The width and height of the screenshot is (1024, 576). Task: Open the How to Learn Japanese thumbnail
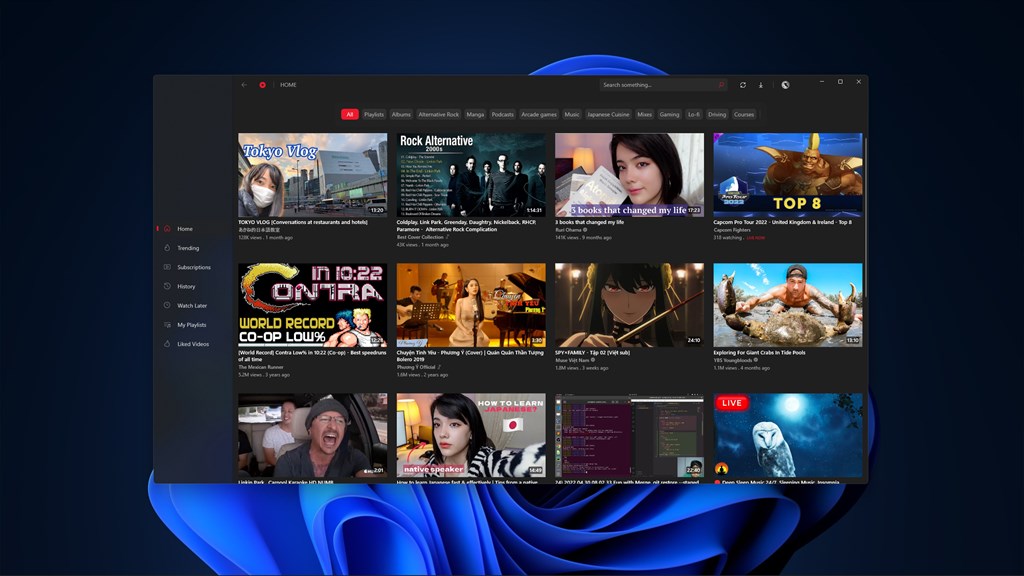pyautogui.click(x=471, y=435)
